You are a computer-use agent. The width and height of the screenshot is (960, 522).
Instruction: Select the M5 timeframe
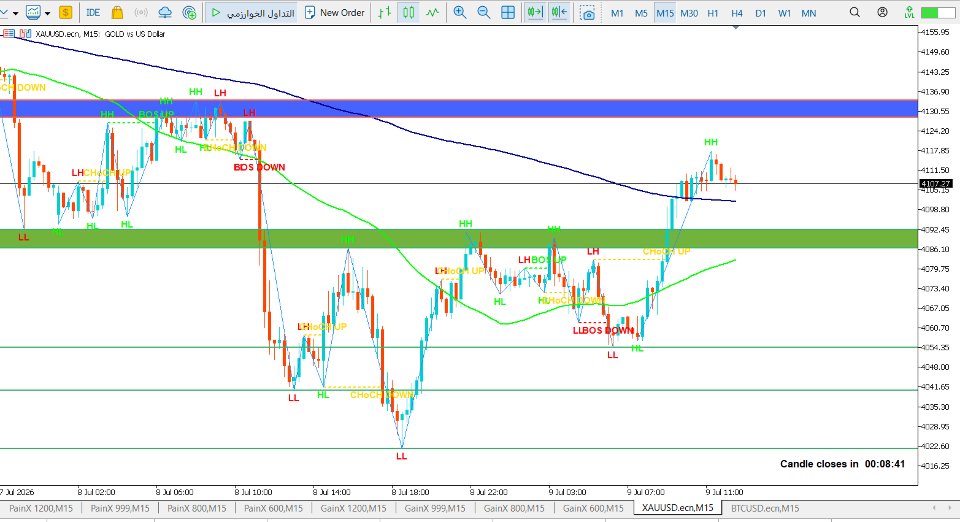641,13
